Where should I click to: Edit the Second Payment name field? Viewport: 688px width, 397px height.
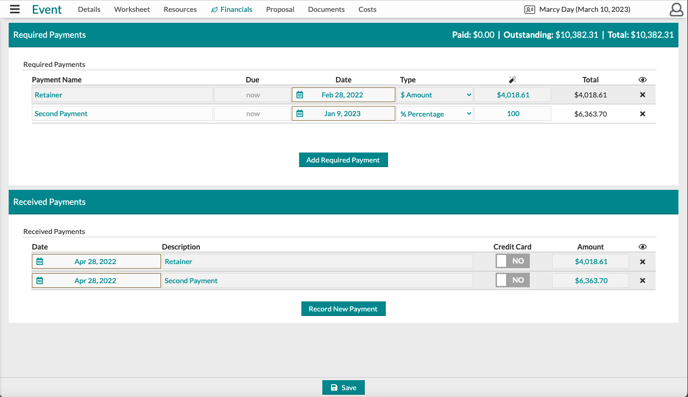[x=122, y=114]
